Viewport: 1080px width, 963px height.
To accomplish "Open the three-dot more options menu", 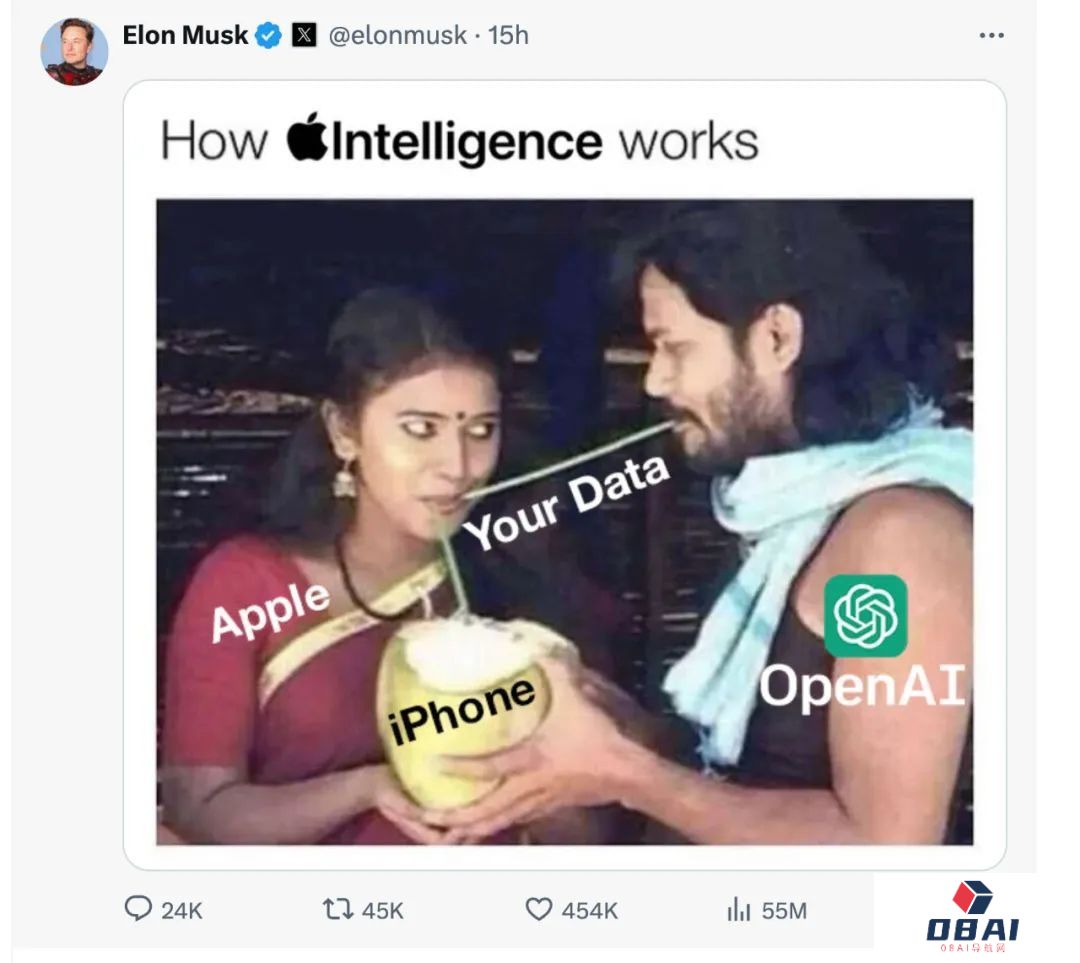I will [x=991, y=35].
